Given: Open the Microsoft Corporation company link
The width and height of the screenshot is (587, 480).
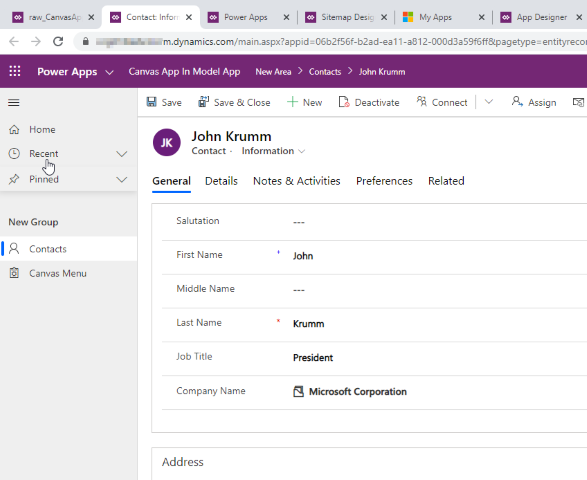Looking at the screenshot, I should 358,392.
